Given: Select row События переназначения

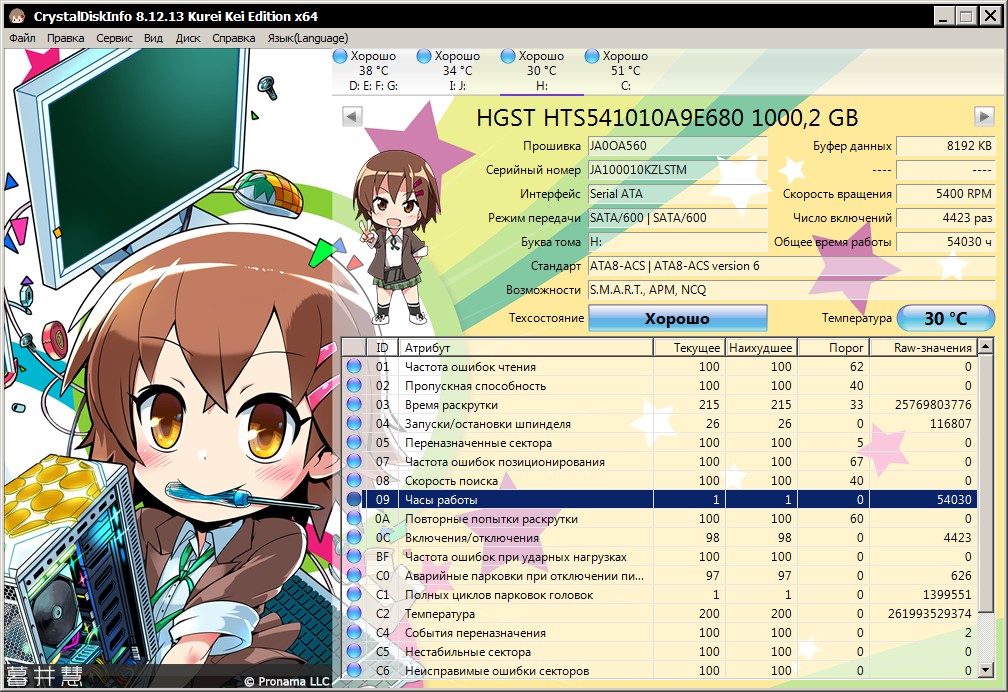Looking at the screenshot, I should tap(660, 632).
